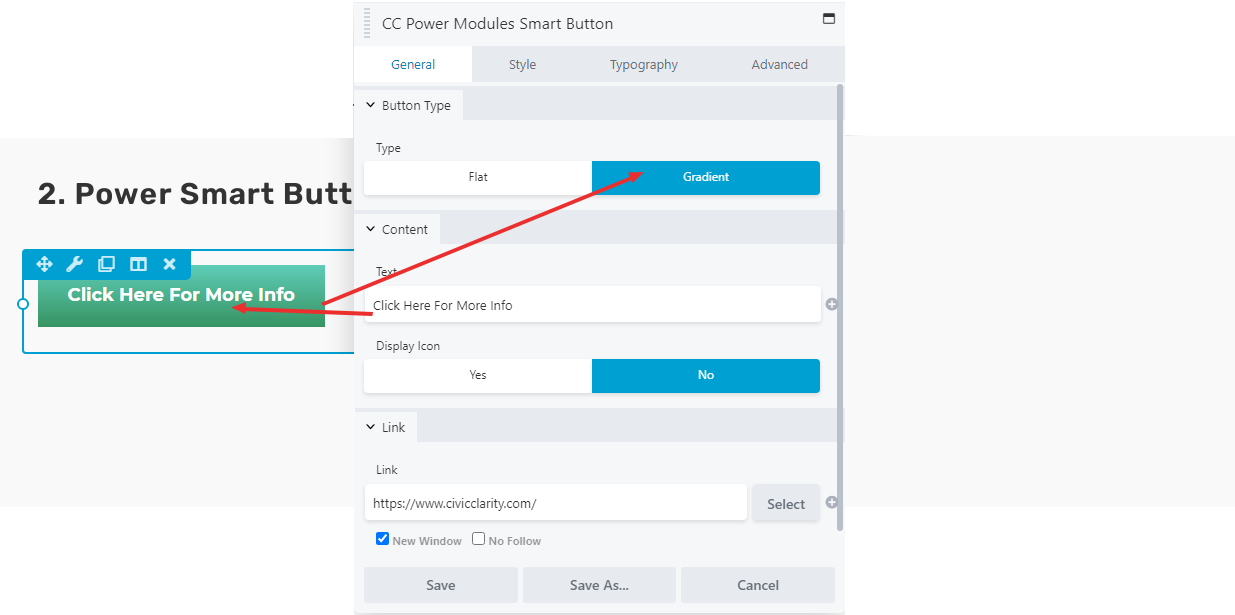The image size is (1235, 615).
Task: Switch to the Style tab
Action: [x=522, y=64]
